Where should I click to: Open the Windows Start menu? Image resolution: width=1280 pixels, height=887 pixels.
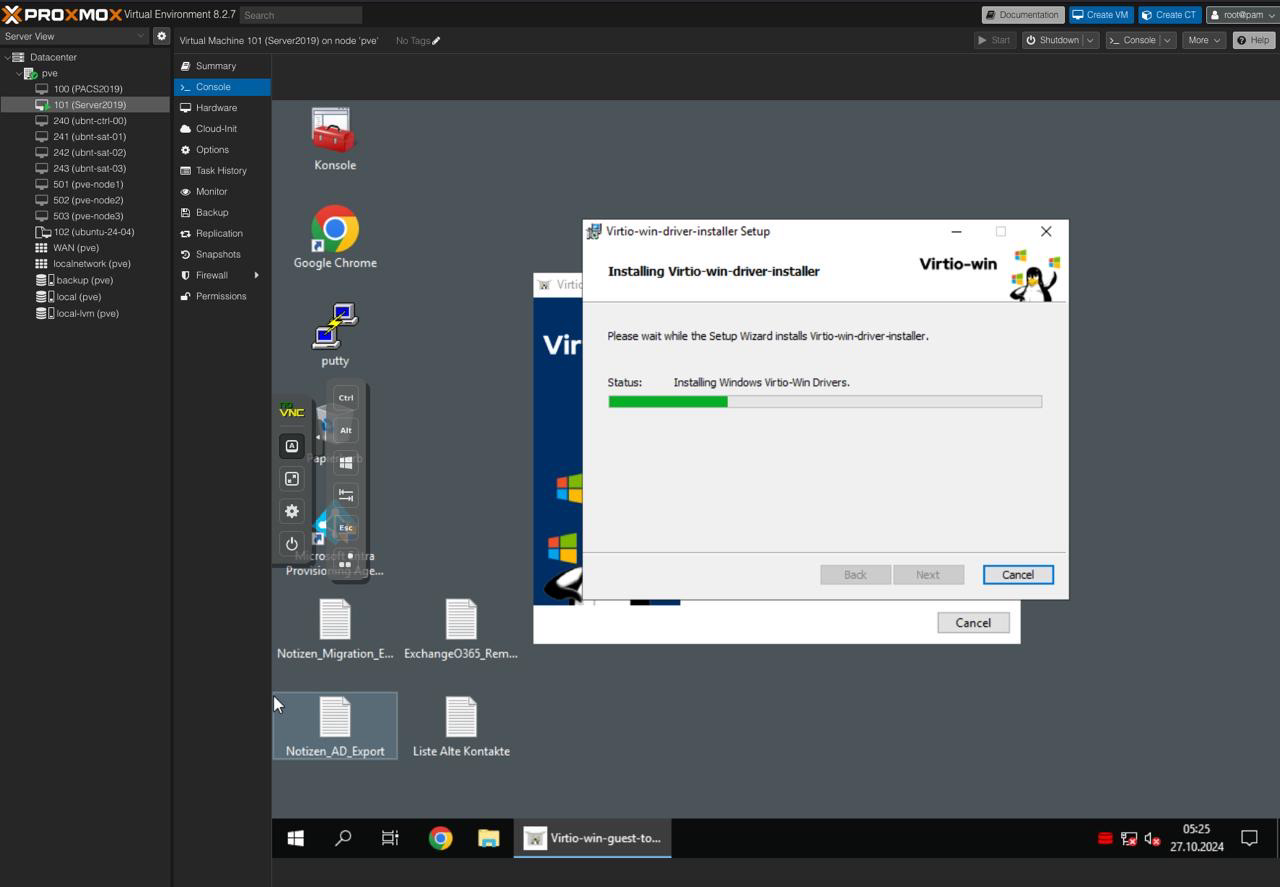point(296,838)
